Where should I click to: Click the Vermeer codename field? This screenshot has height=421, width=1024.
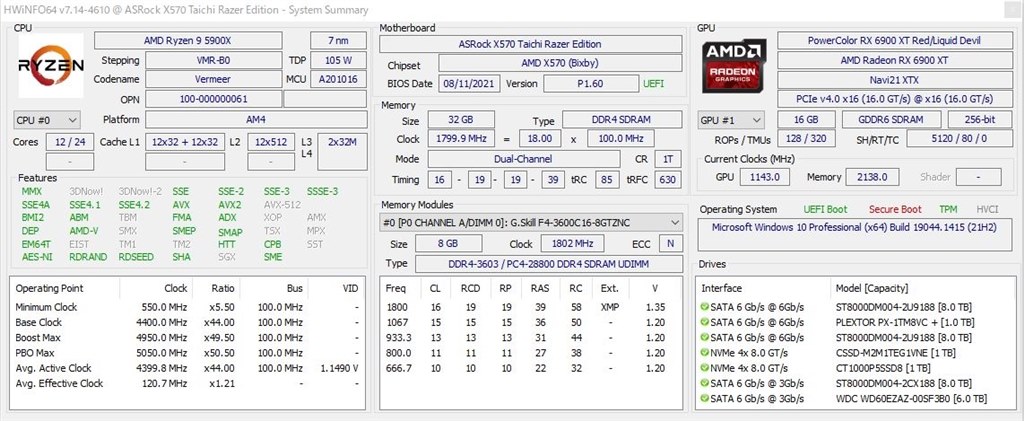(214, 79)
